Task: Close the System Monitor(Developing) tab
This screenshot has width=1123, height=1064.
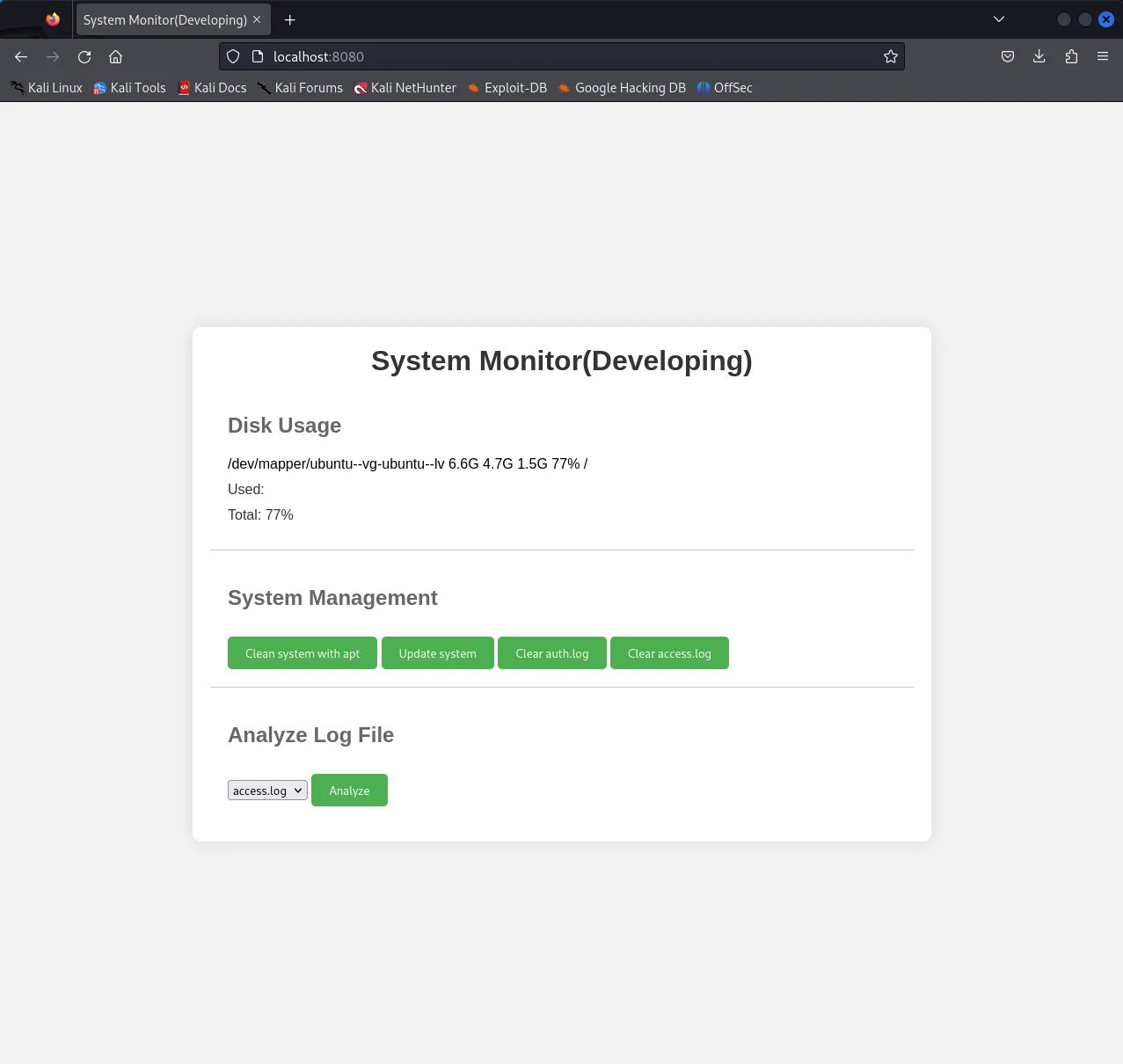Action: click(x=257, y=19)
